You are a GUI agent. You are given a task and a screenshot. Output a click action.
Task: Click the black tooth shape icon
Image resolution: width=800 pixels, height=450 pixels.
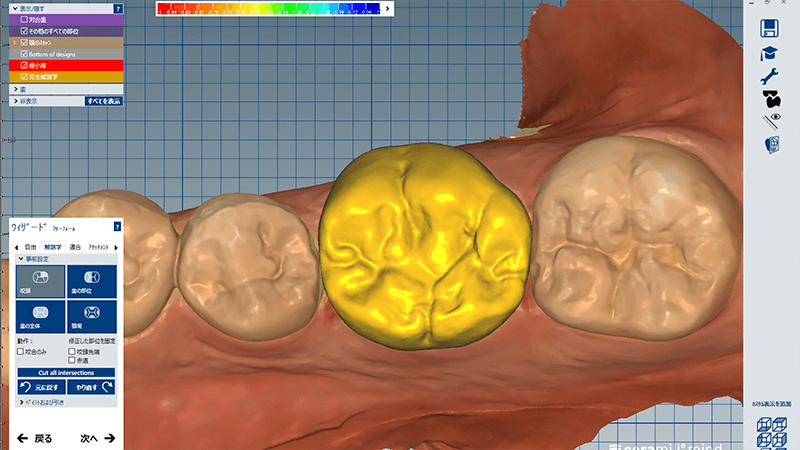(770, 99)
